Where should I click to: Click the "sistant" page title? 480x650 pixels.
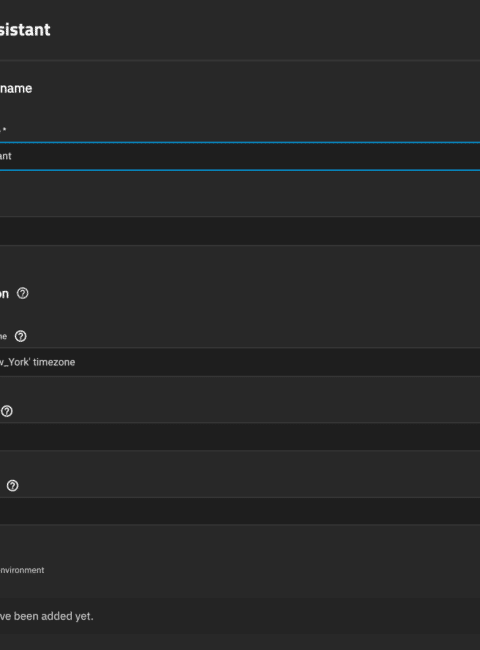pyautogui.click(x=25, y=30)
